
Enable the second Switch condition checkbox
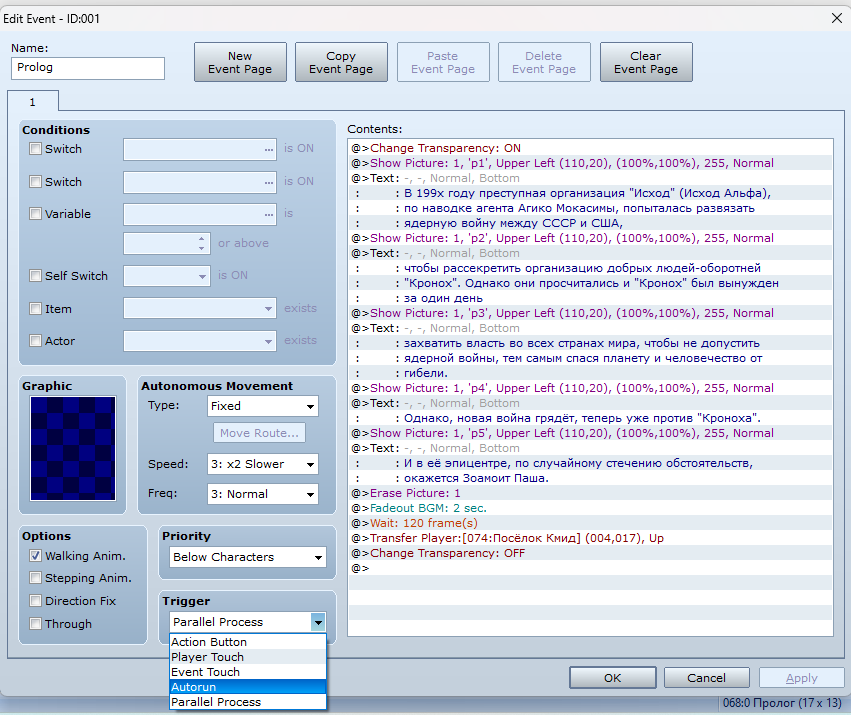[x=35, y=182]
